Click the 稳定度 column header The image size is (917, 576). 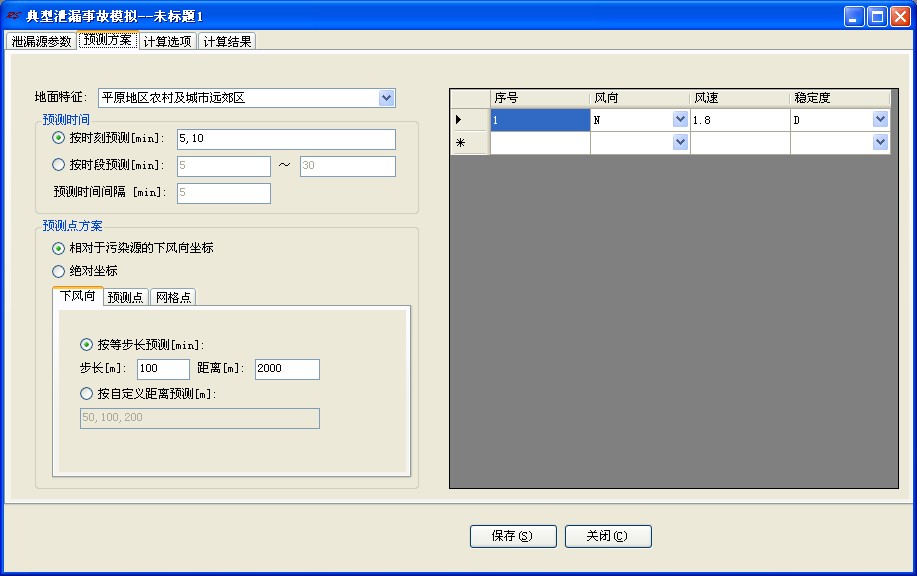(840, 98)
